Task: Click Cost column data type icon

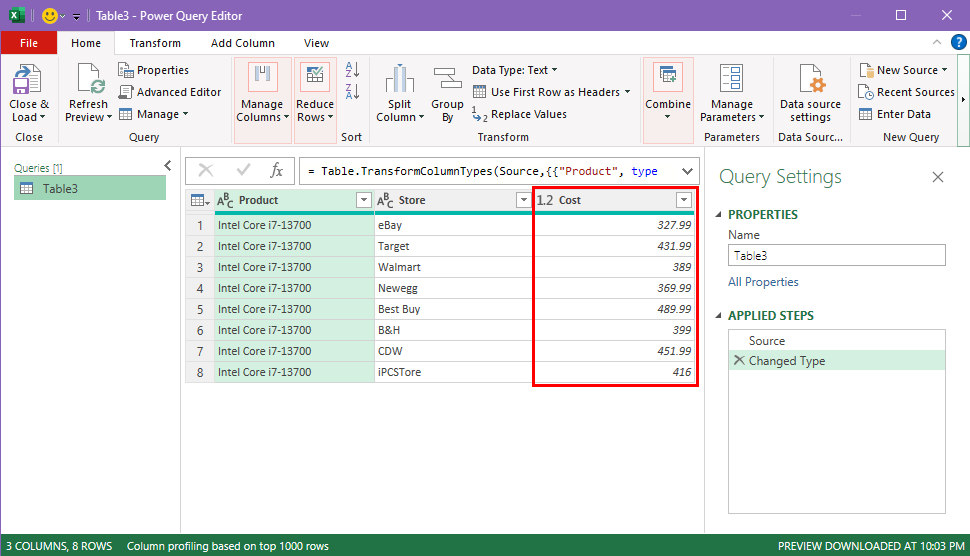Action: (545, 200)
